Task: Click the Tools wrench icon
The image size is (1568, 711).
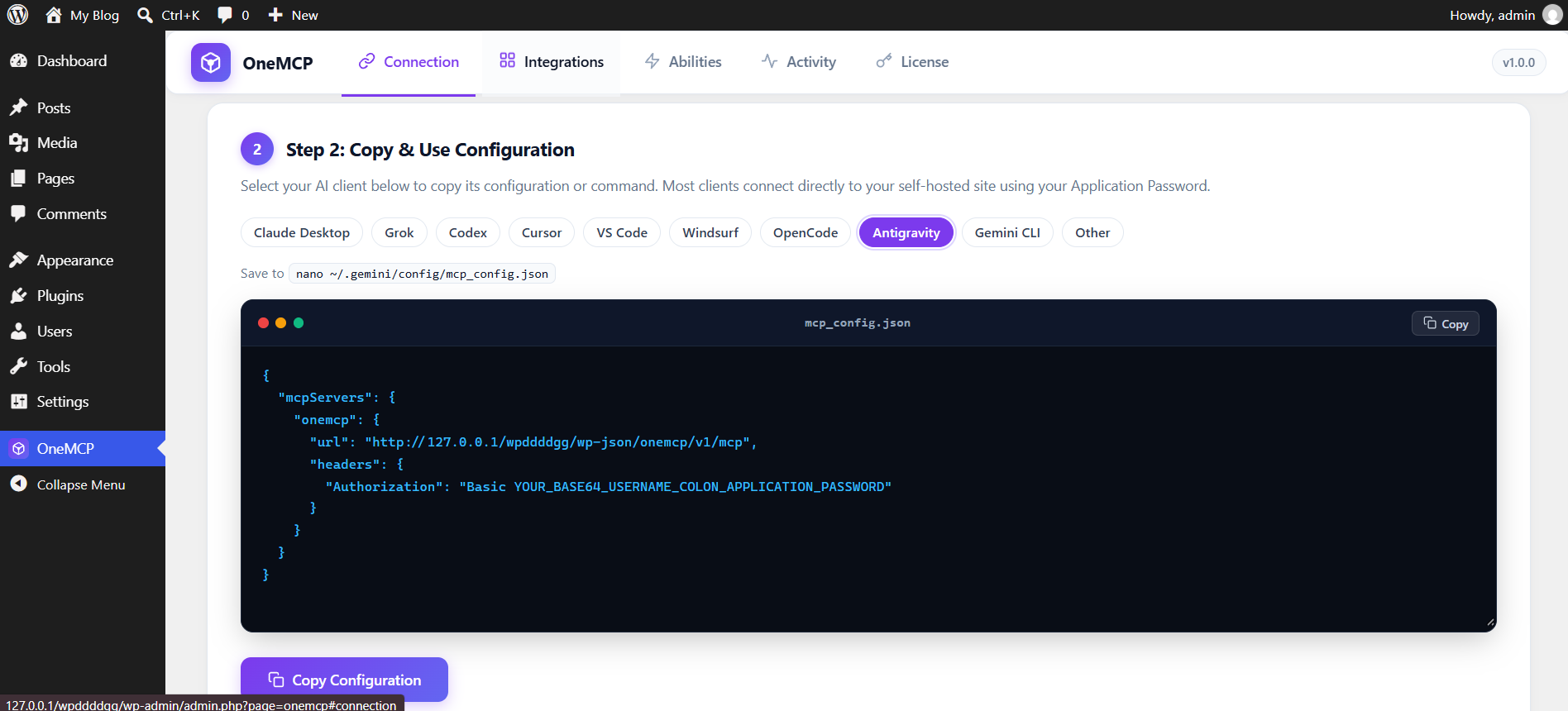Action: [18, 366]
